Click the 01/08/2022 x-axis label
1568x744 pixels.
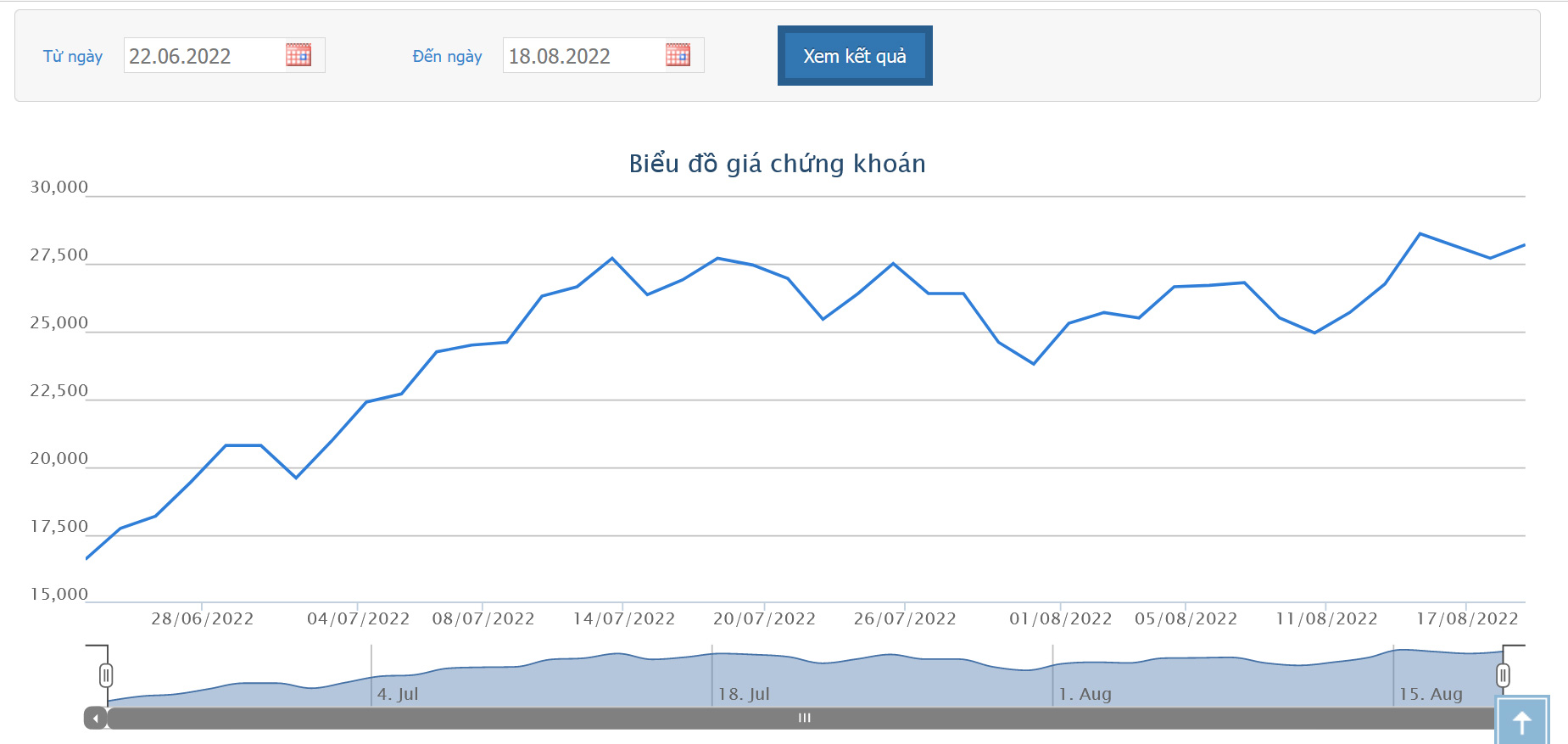pos(1060,618)
